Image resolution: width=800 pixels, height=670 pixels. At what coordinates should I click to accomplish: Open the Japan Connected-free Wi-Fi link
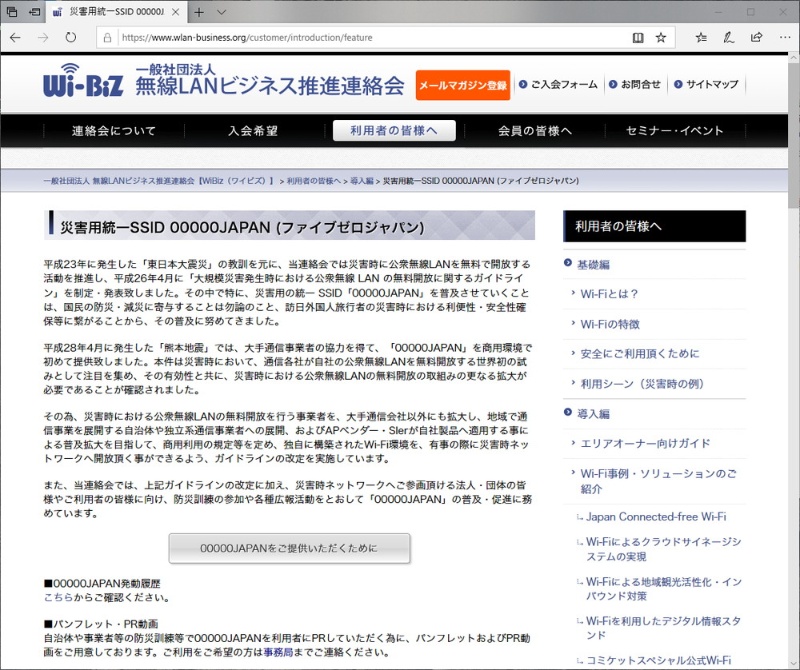pyautogui.click(x=656, y=516)
